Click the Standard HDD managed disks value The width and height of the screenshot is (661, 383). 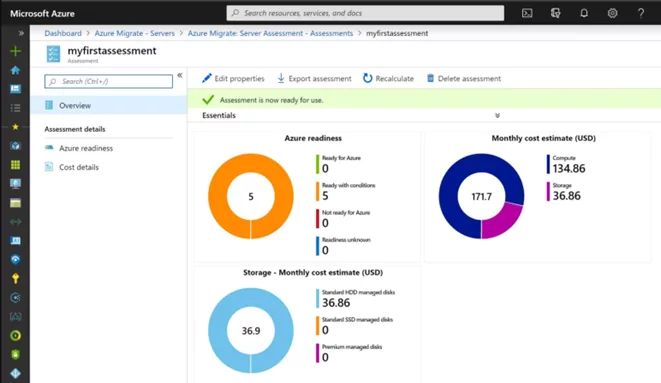tap(336, 303)
